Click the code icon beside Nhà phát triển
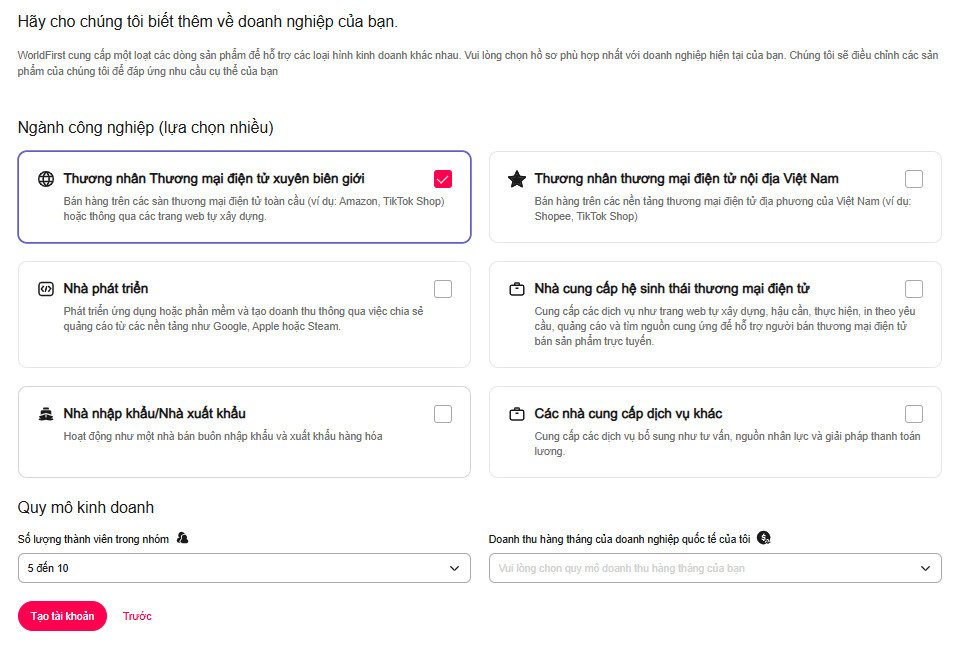The height and width of the screenshot is (667, 960). point(45,289)
